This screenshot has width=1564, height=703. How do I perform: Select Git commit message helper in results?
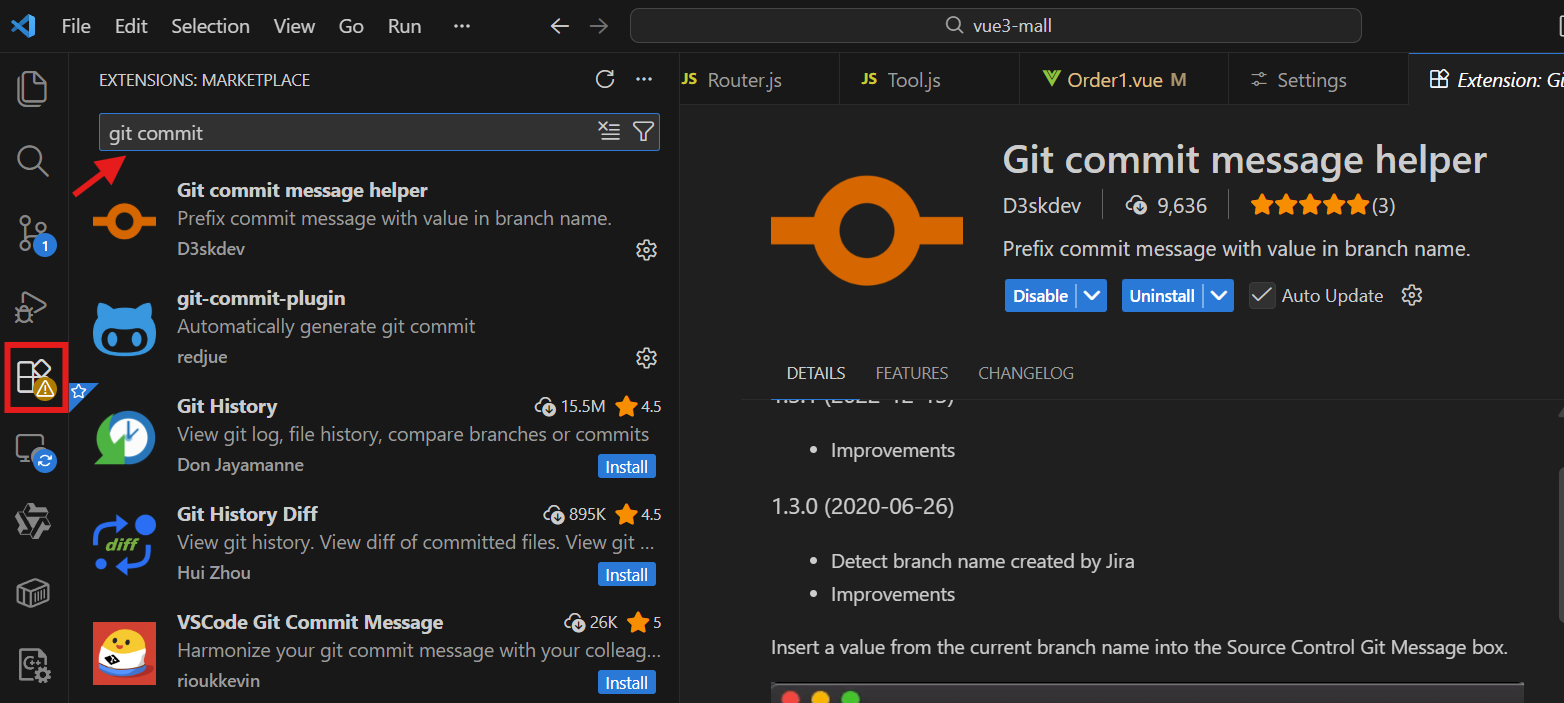[x=374, y=220]
